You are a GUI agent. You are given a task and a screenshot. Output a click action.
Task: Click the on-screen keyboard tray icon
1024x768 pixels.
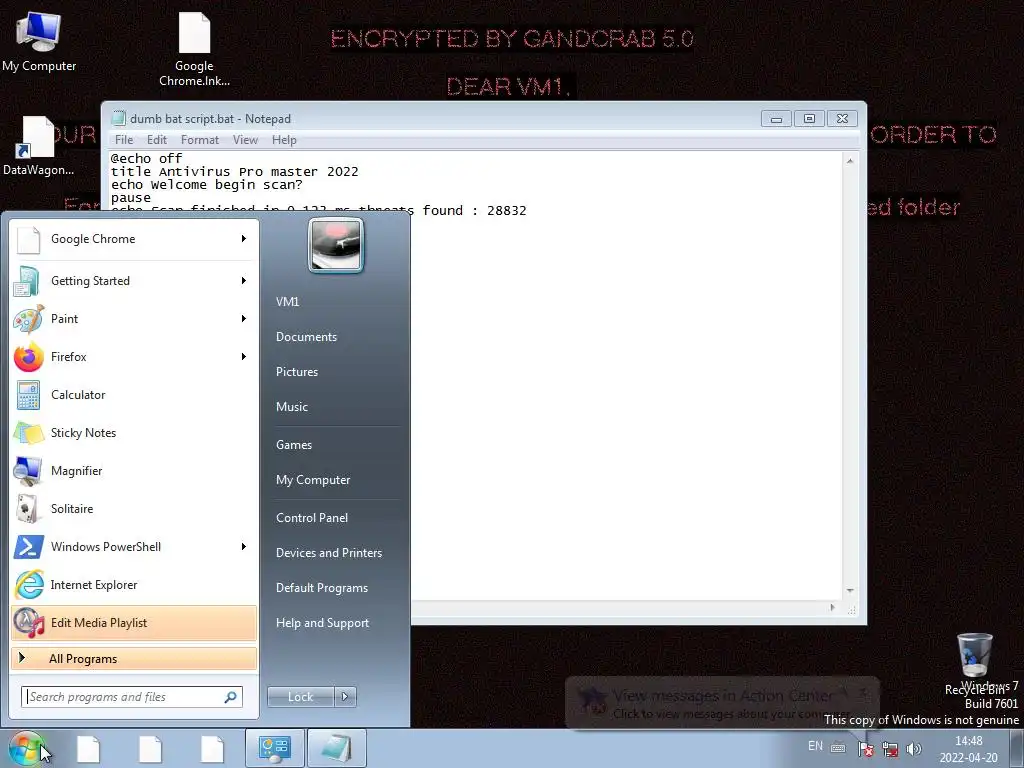[x=838, y=748]
